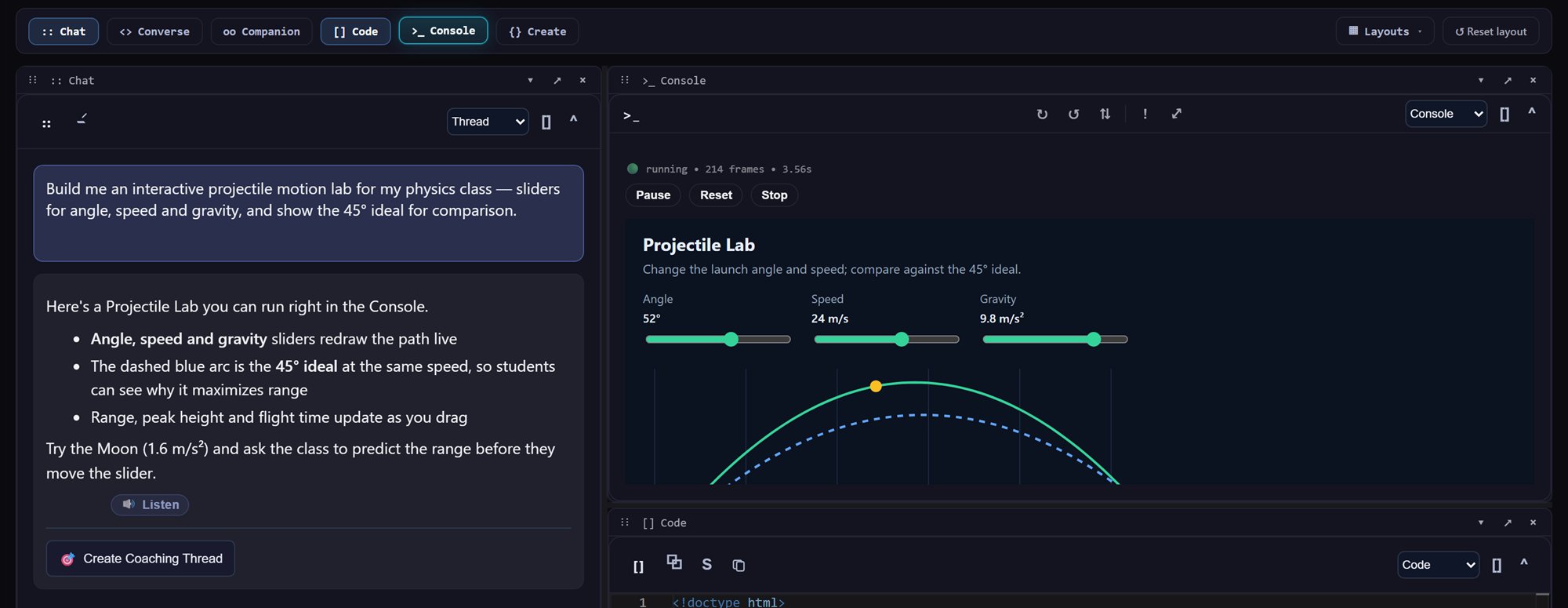This screenshot has height=608, width=1568.
Task: Click the four-dot grid icon in Chat toolbar
Action: point(46,123)
